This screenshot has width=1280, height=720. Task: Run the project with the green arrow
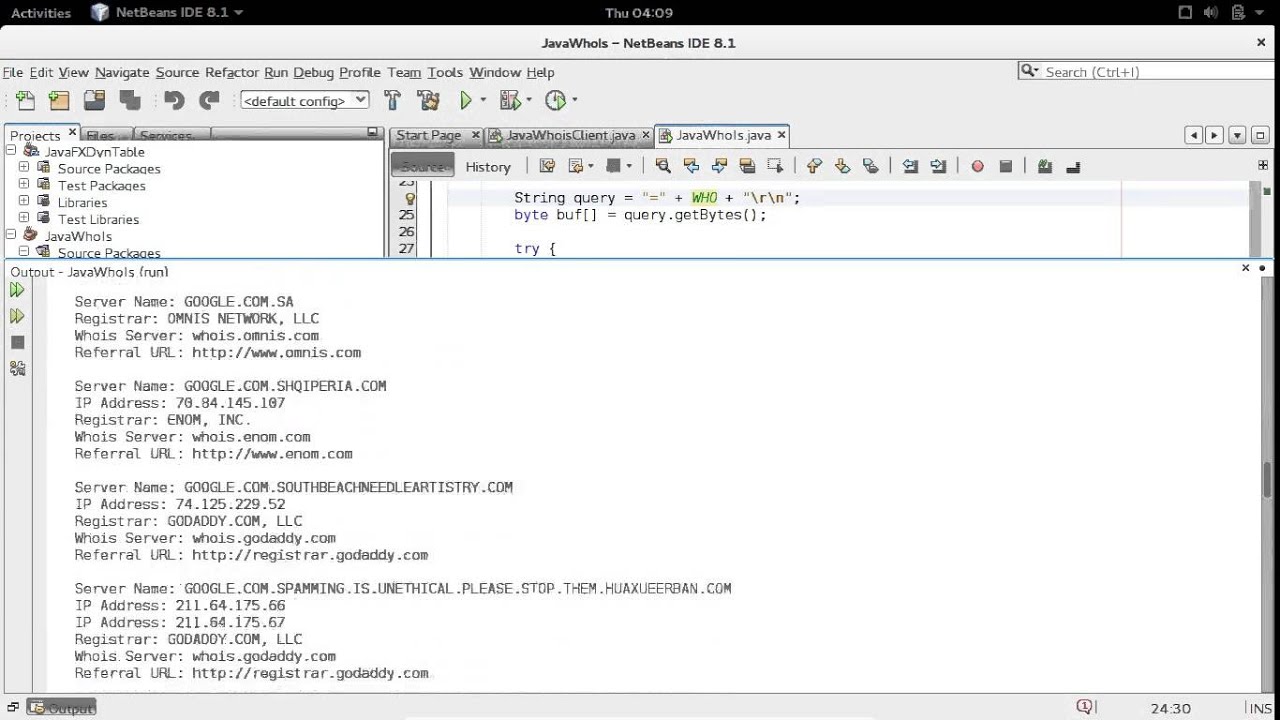point(466,100)
